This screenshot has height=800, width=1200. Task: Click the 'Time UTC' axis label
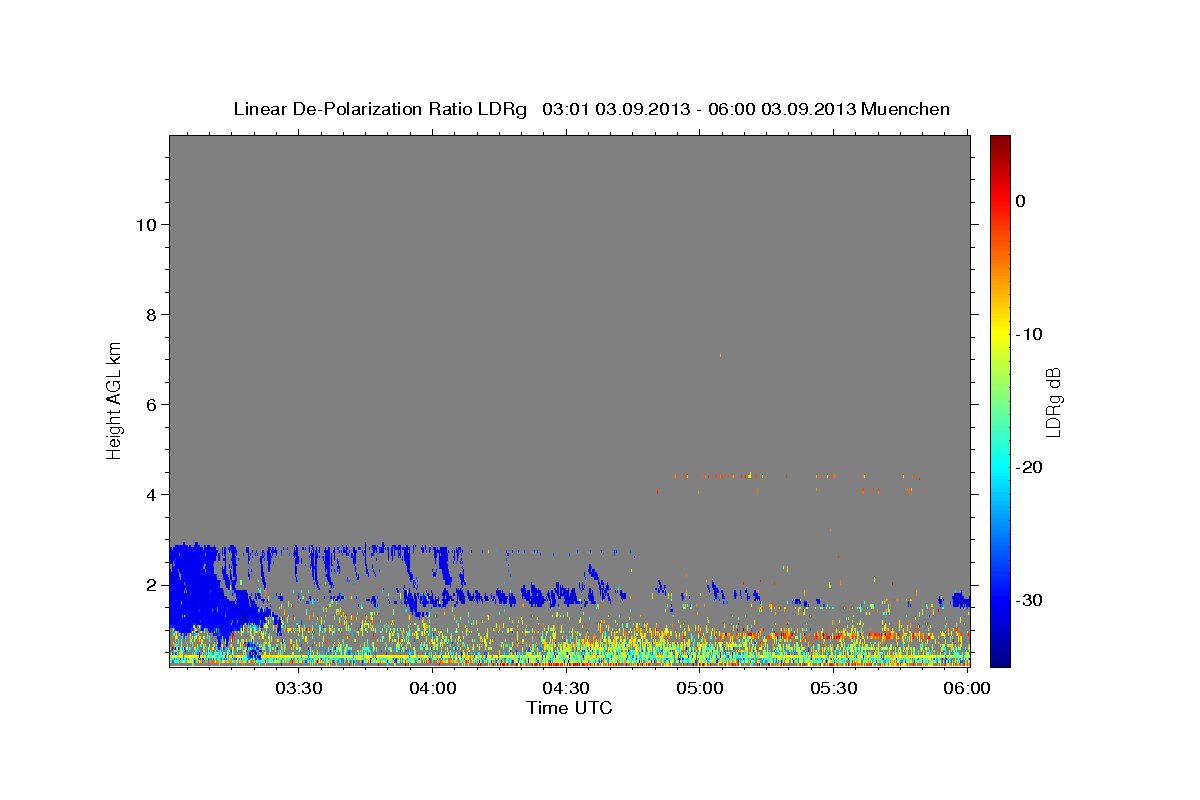tap(569, 708)
